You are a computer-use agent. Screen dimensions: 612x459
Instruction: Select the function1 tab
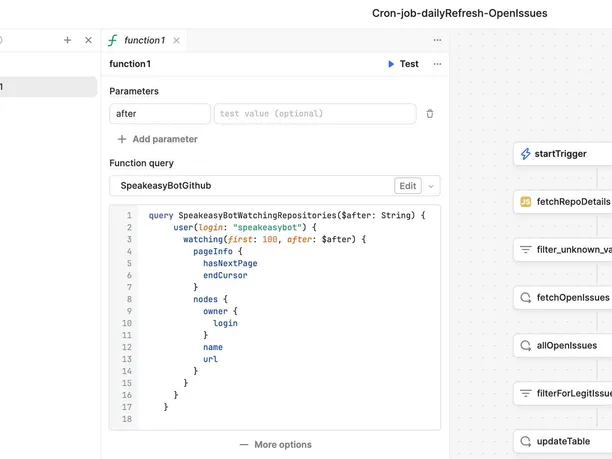[144, 40]
